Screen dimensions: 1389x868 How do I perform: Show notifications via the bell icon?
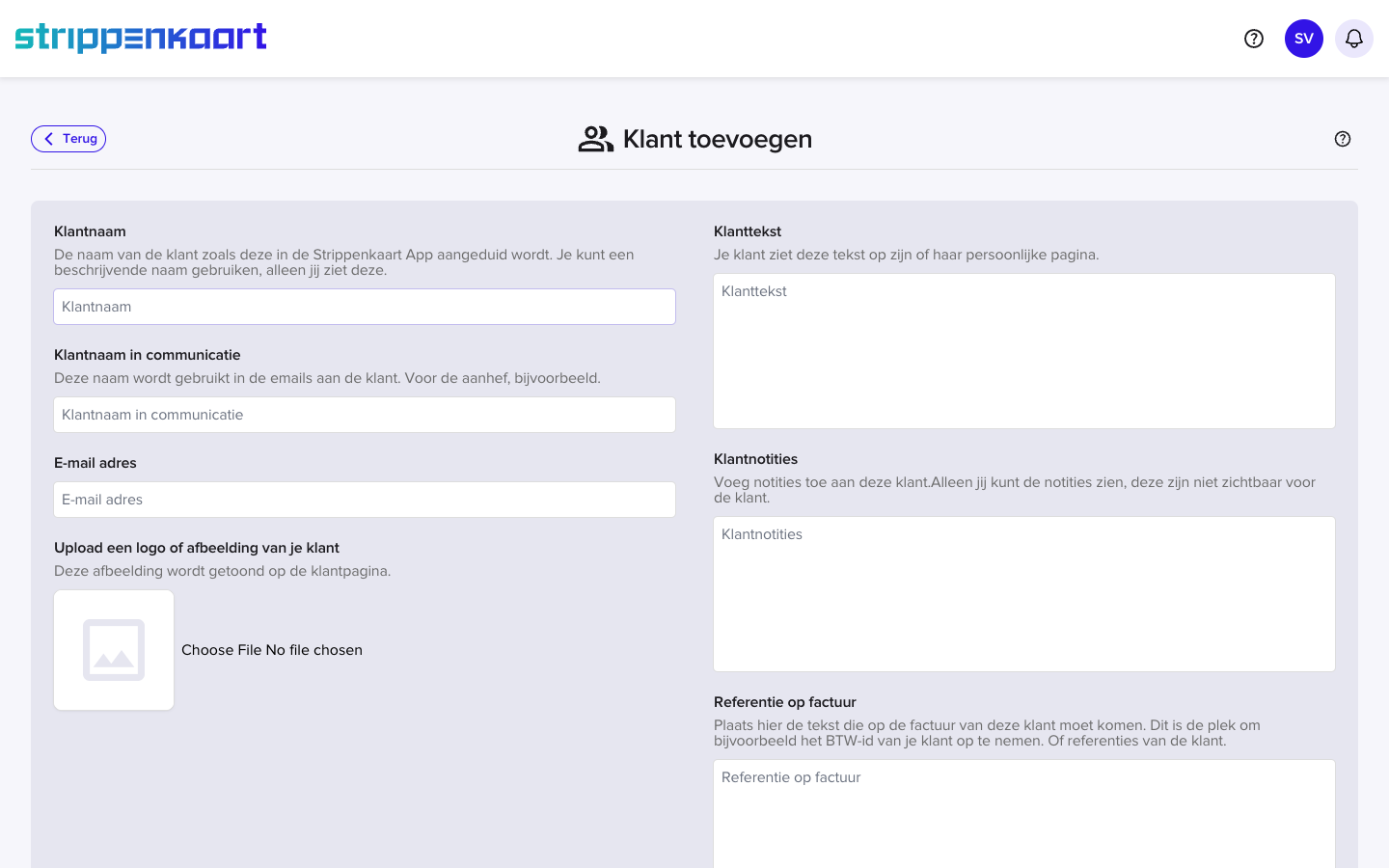tap(1354, 39)
